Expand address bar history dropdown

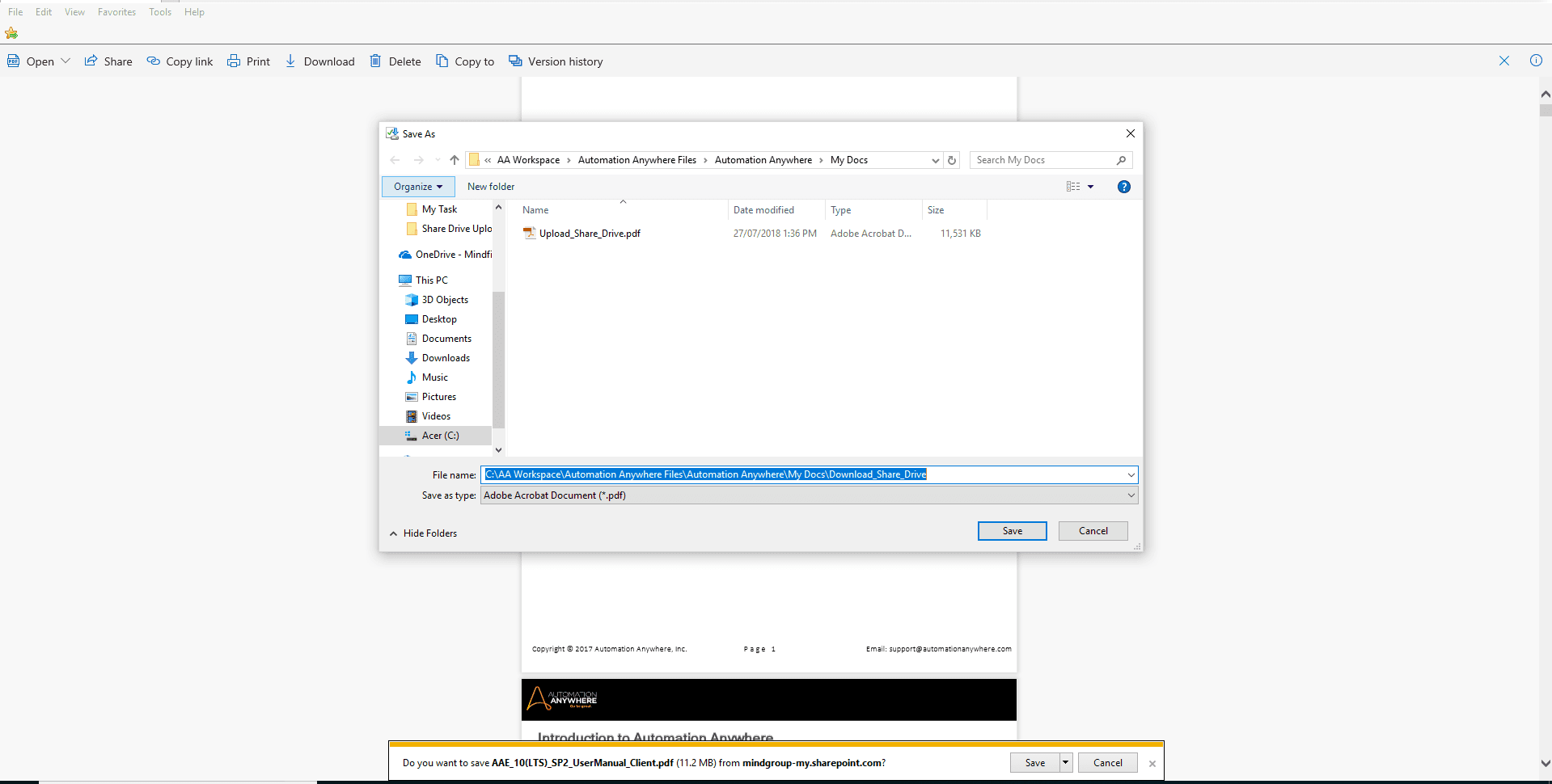pos(936,160)
